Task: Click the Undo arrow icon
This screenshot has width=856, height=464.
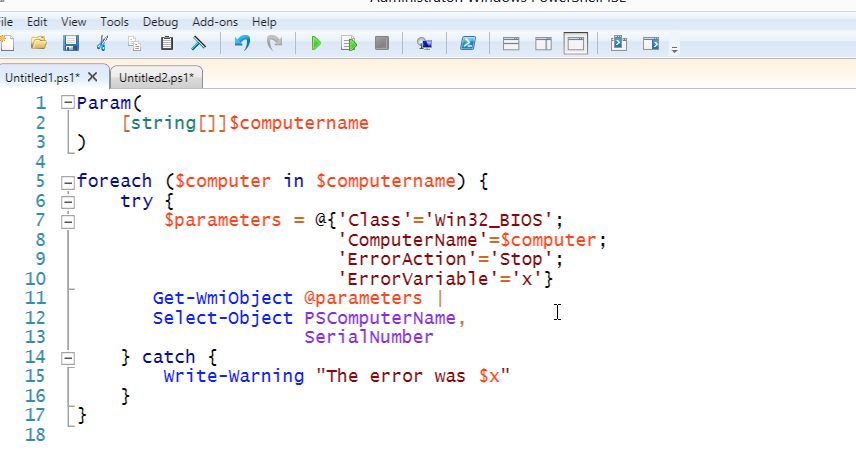Action: point(241,43)
